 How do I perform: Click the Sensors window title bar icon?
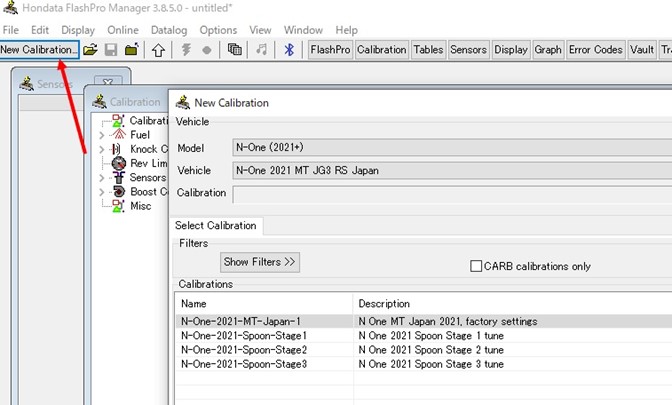(x=27, y=84)
